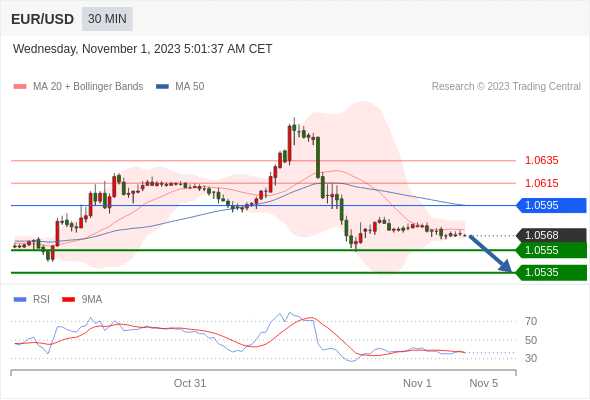
Task: Click the 9MA legend swatch
Action: tap(68, 300)
